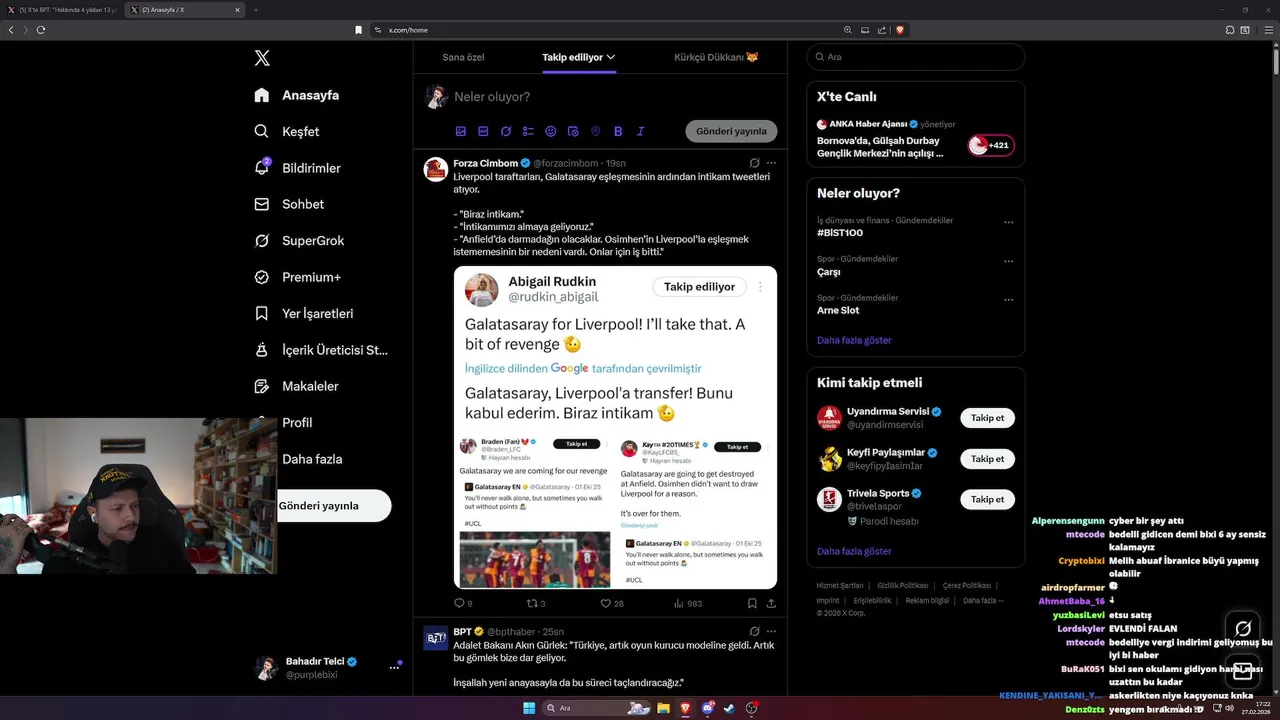The width and height of the screenshot is (1280, 720).
Task: Switch to the Sana özel tab
Action: 463,57
